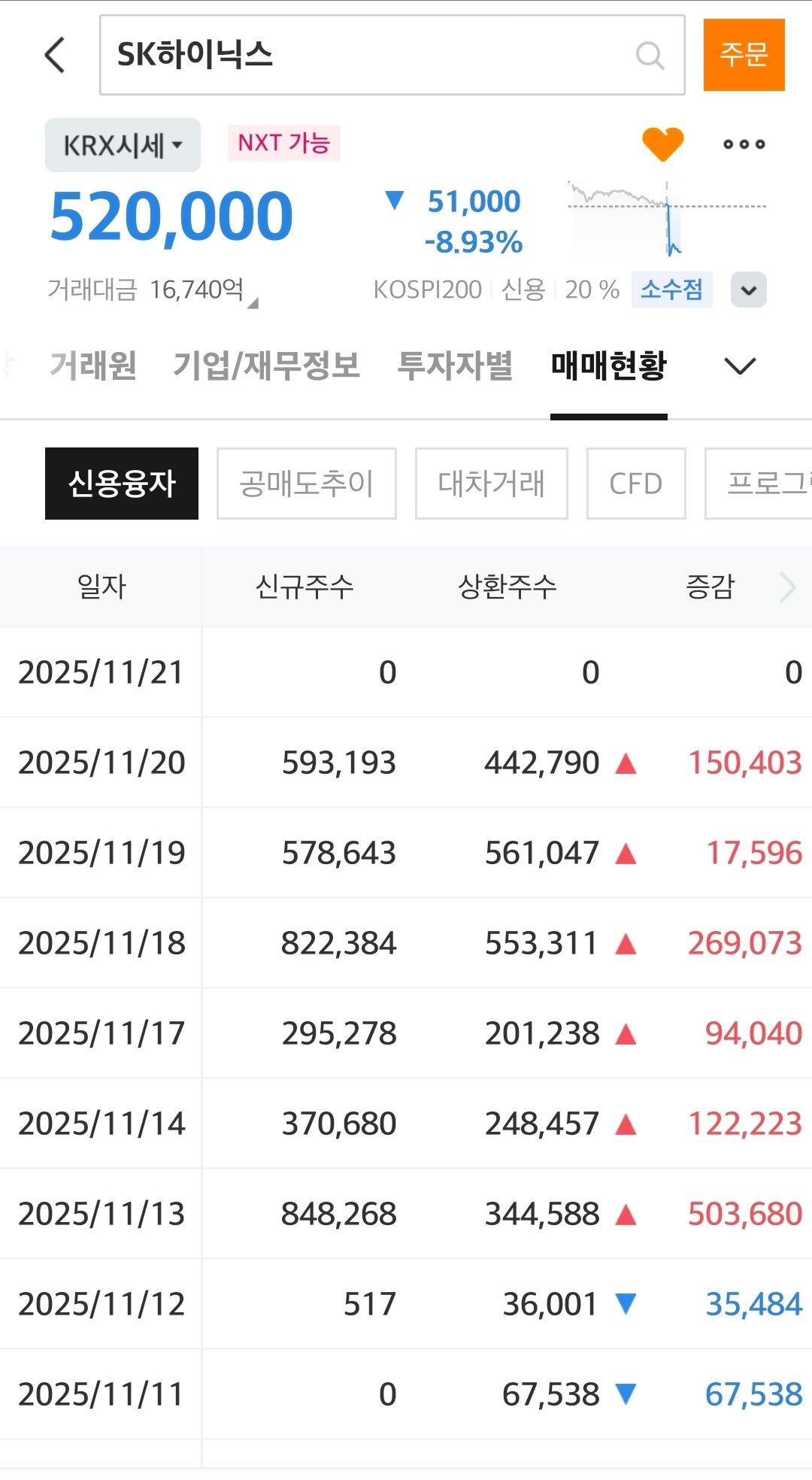
Task: Tap the red 17,596 change value
Action: pyautogui.click(x=754, y=853)
